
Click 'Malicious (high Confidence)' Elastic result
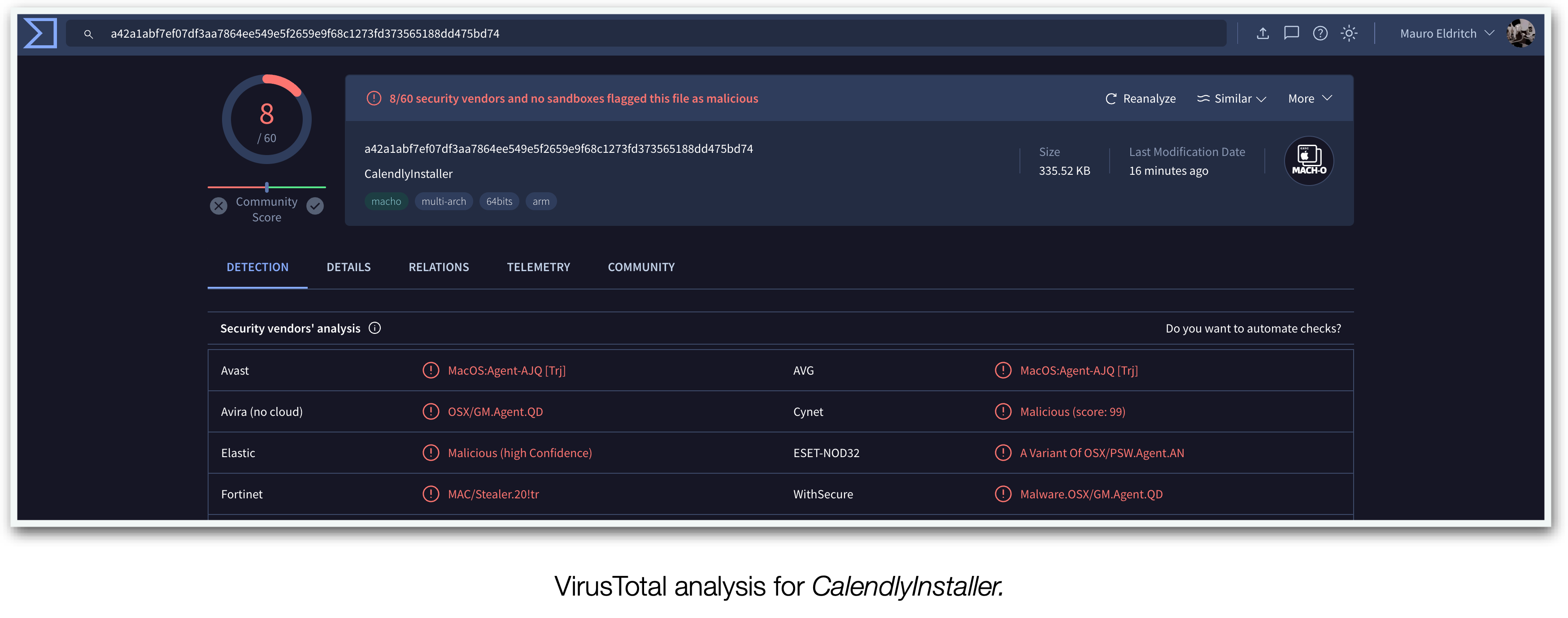tap(520, 453)
